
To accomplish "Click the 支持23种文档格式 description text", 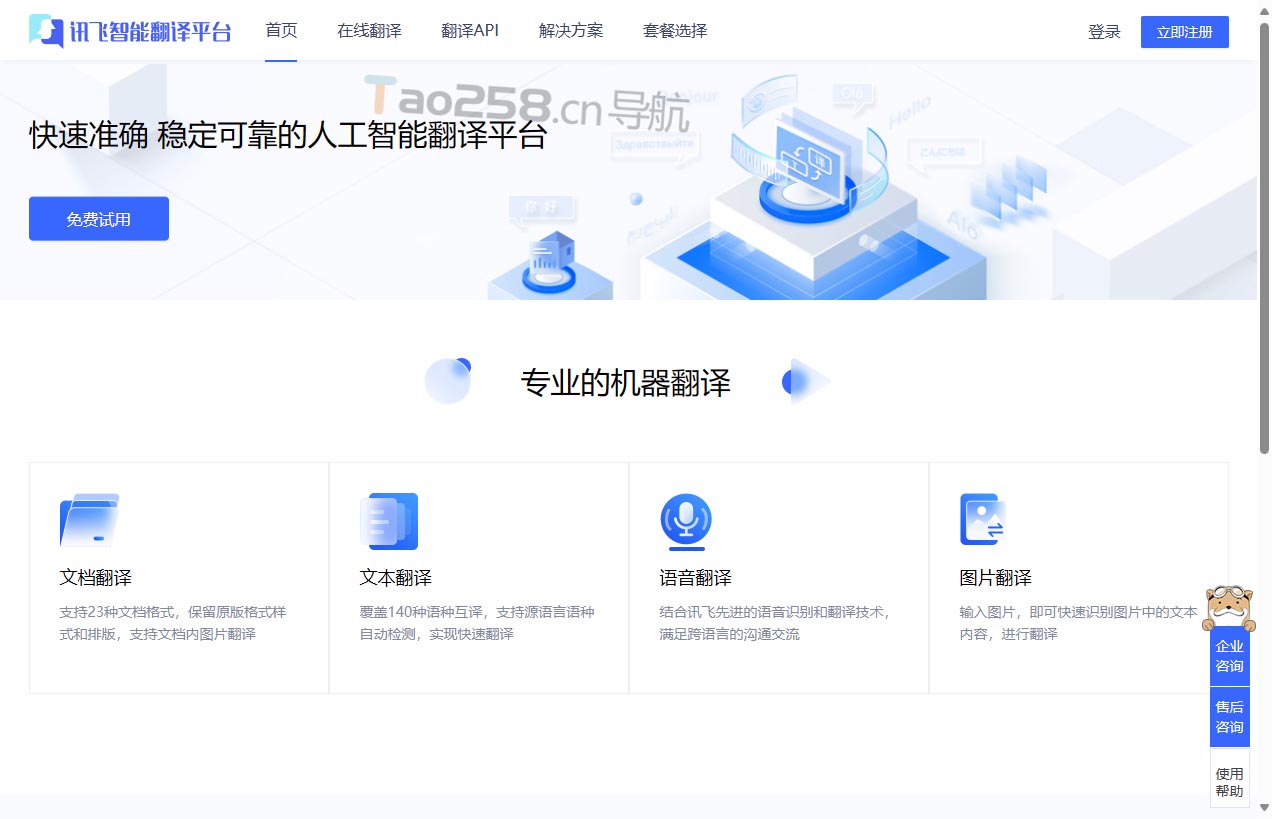I will click(173, 623).
